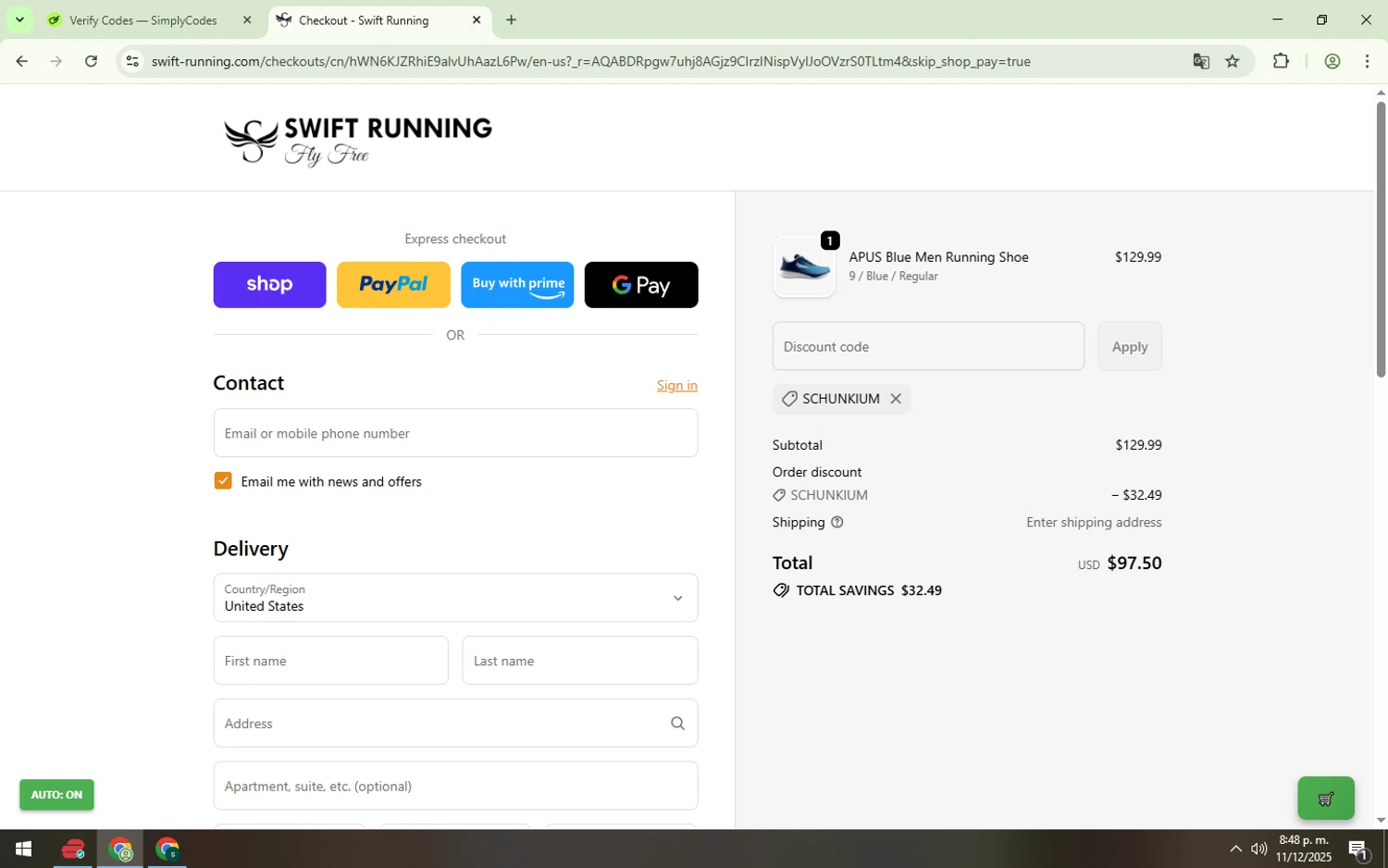The image size is (1388, 868).
Task: Click the total savings tag icon
Action: click(781, 590)
